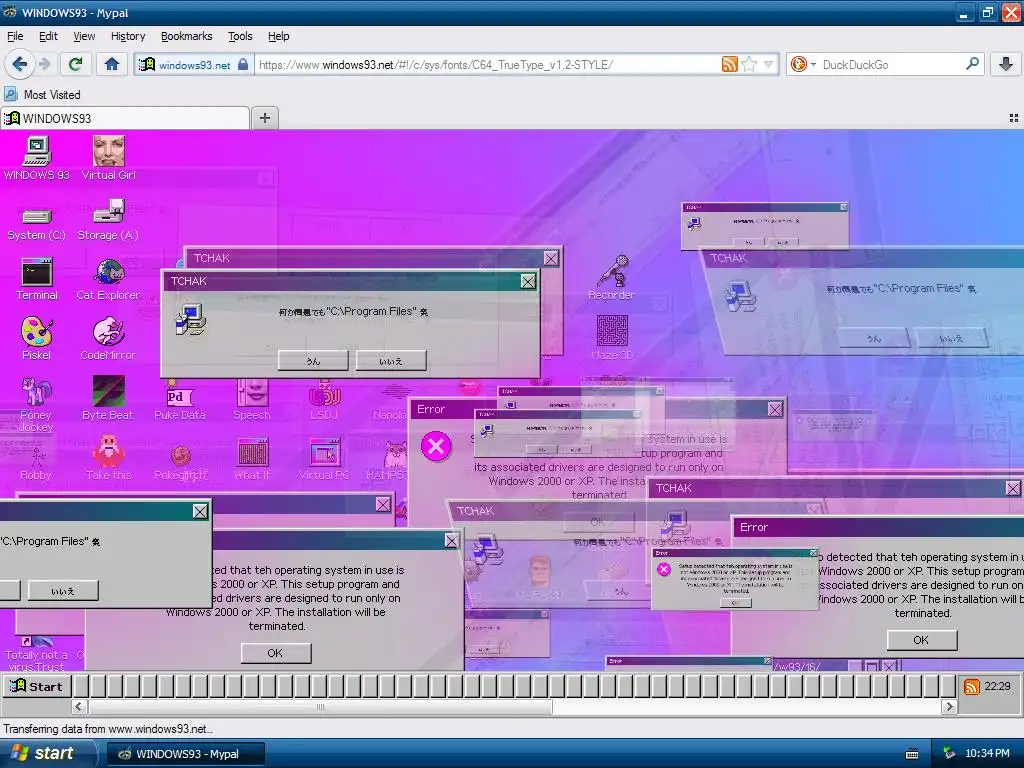Click OK in bottom-center error dialog
This screenshot has width=1024, height=768.
pos(276,653)
